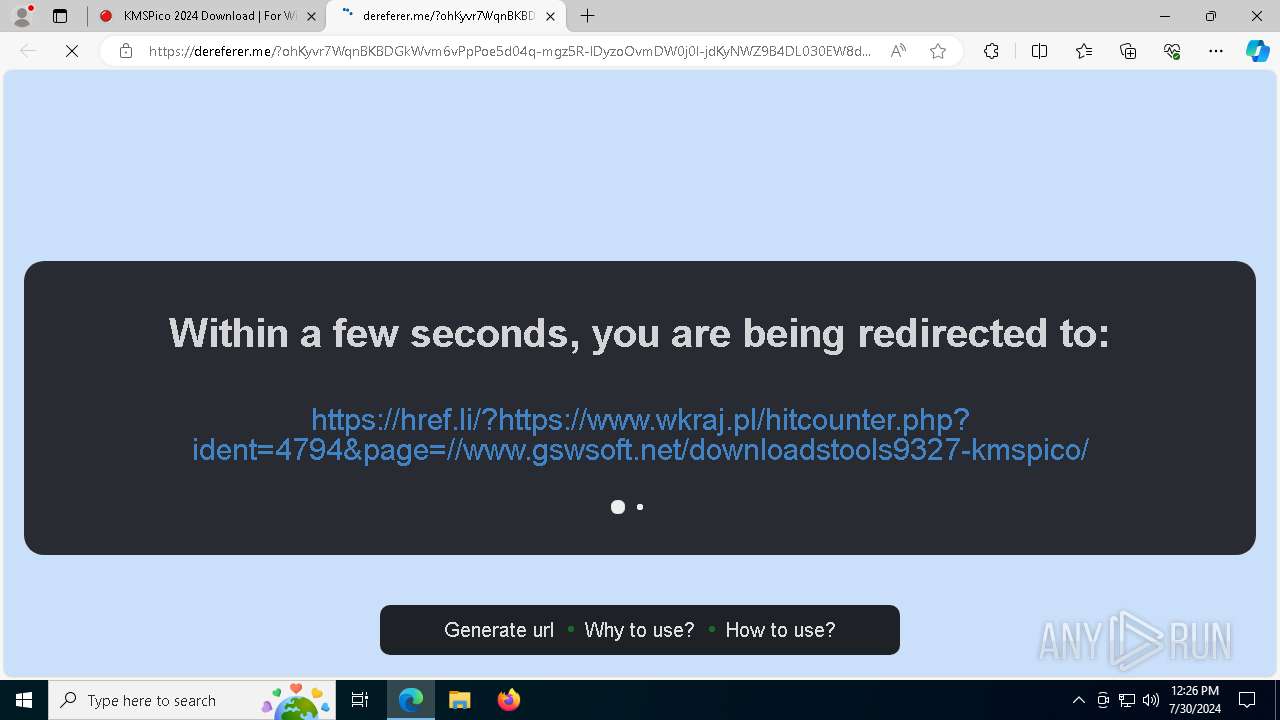
Task: Open the network status tray icon
Action: (x=1127, y=700)
